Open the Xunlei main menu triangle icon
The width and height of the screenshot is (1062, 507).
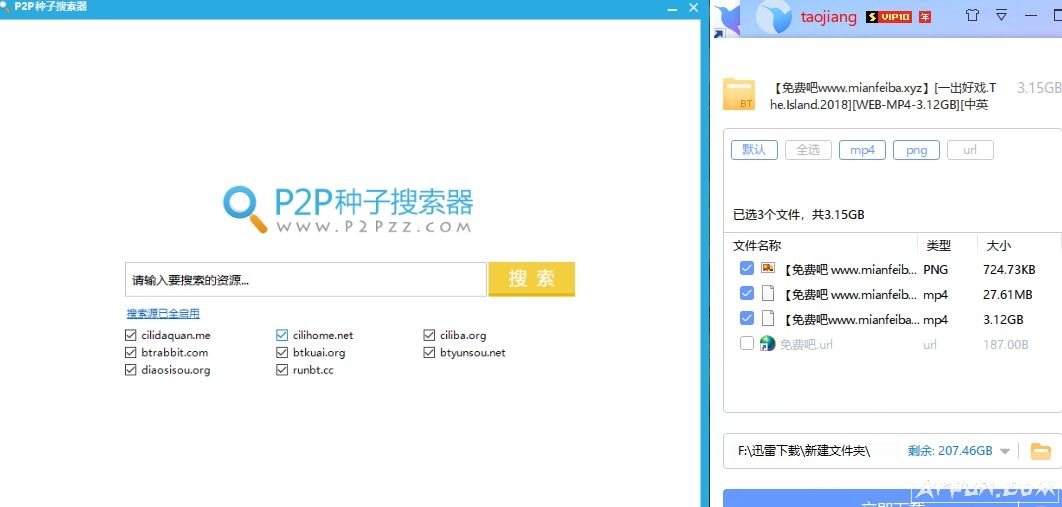tap(1002, 16)
